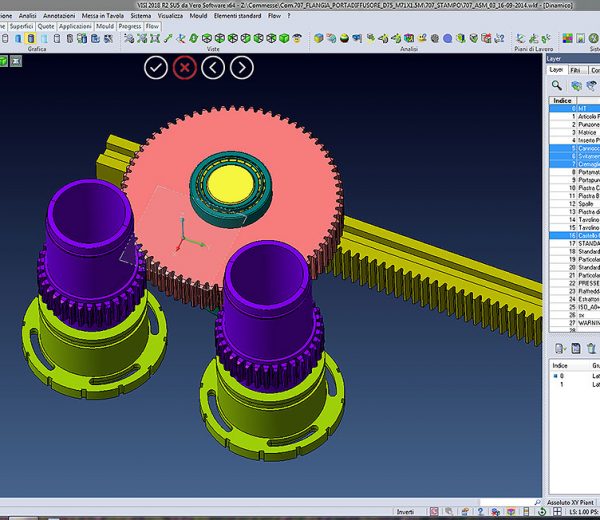The image size is (600, 520).
Task: Select layer row 0 MT
Action: (x=575, y=108)
